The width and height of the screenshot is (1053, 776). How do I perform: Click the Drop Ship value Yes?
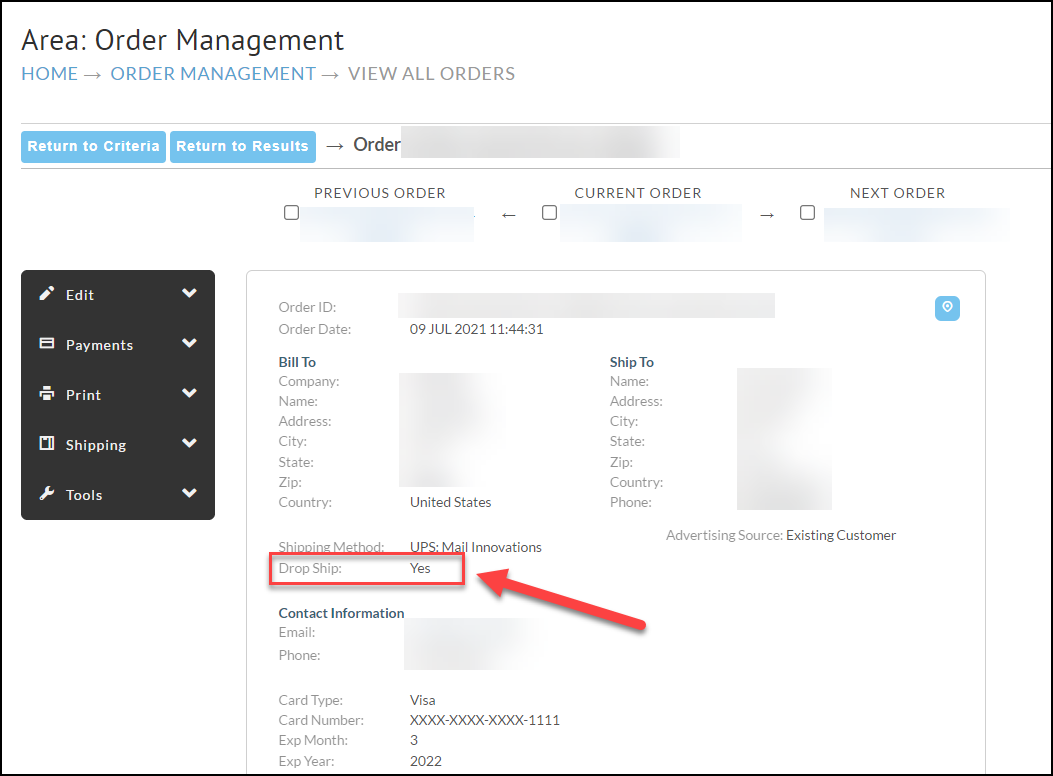(x=420, y=569)
